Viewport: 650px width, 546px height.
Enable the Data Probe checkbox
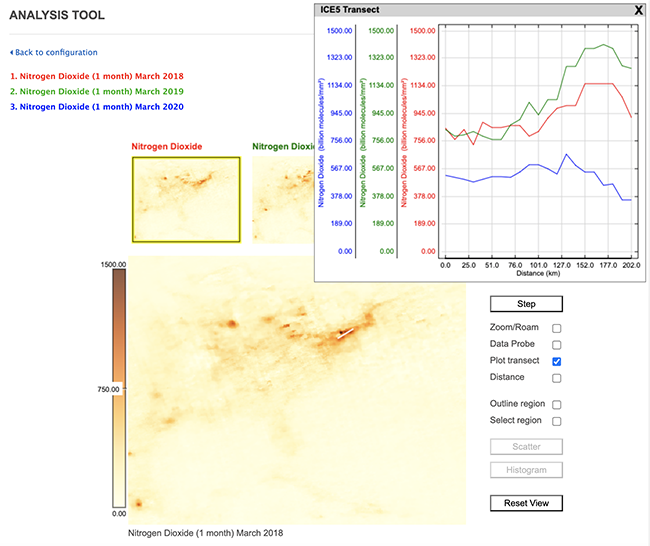(x=557, y=344)
